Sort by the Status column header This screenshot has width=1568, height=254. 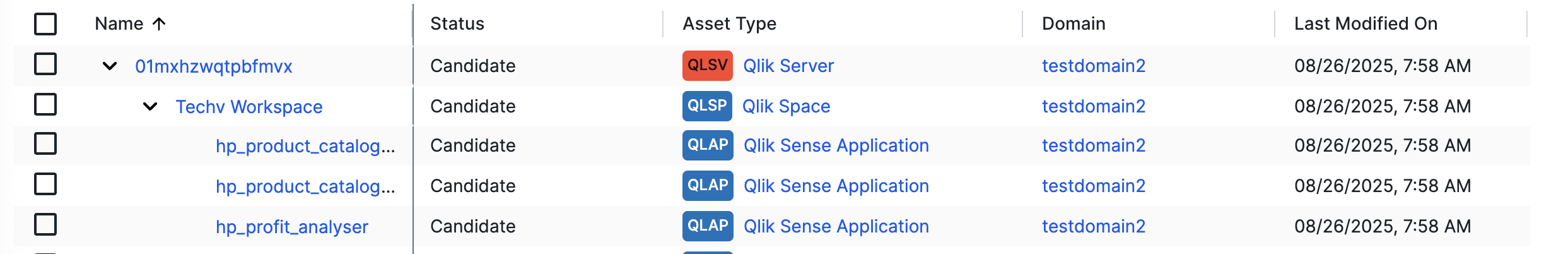[x=457, y=24]
